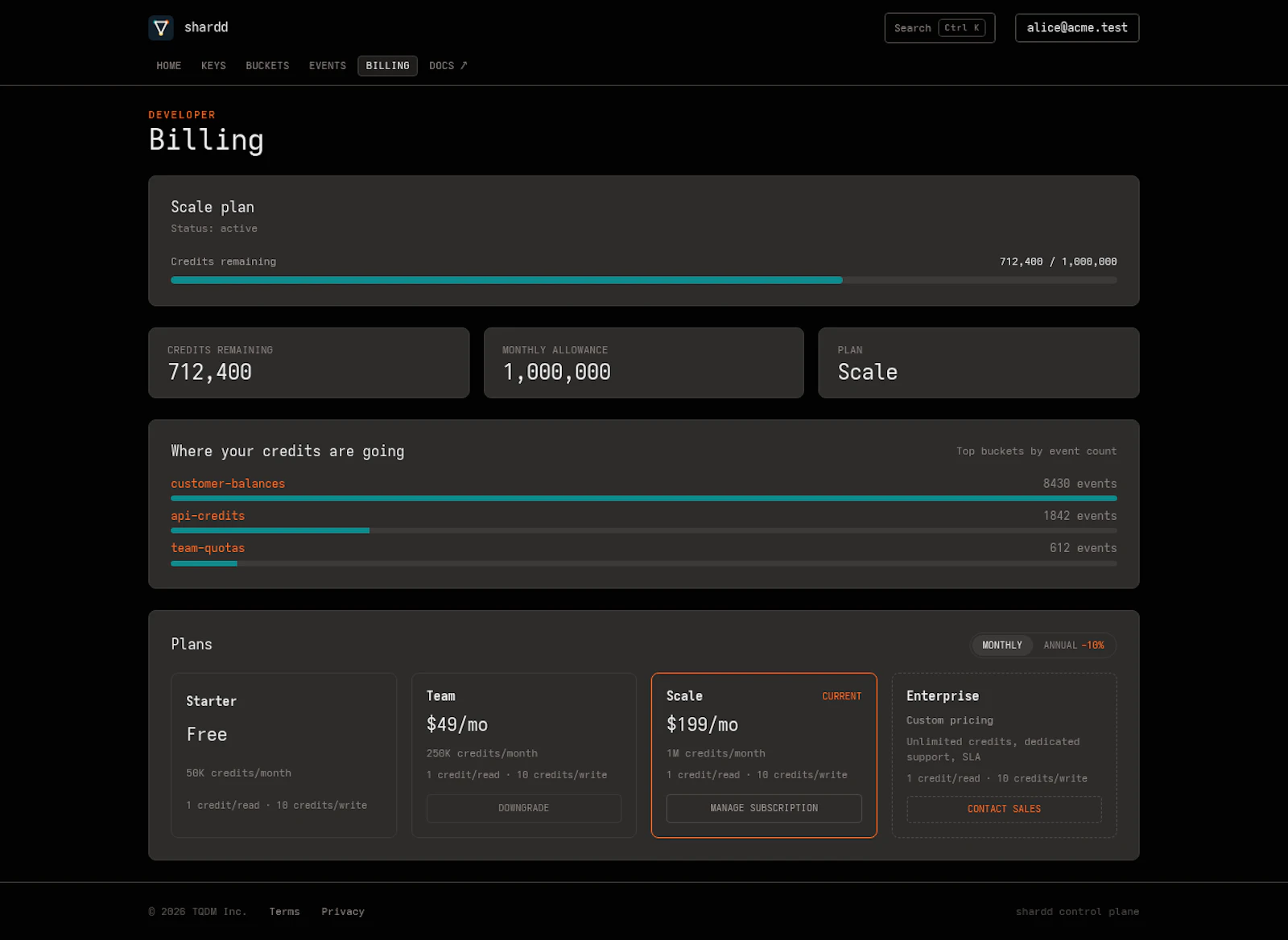The image size is (1288, 940).
Task: Select MONTHLY billing period
Action: click(1002, 645)
